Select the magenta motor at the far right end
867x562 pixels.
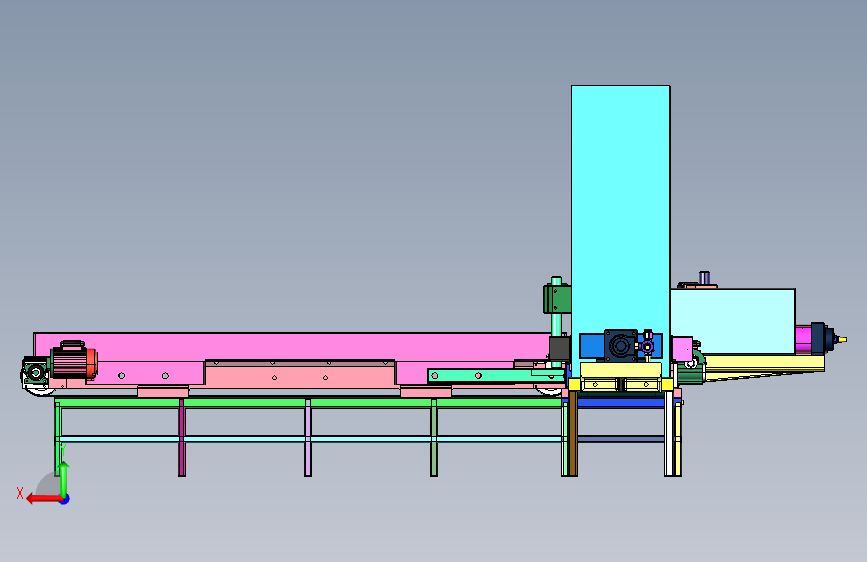click(x=804, y=339)
